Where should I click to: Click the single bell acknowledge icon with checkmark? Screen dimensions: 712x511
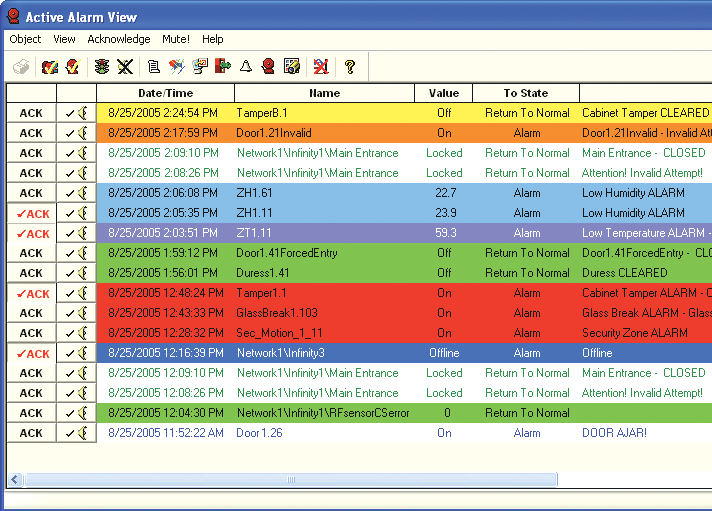73,67
